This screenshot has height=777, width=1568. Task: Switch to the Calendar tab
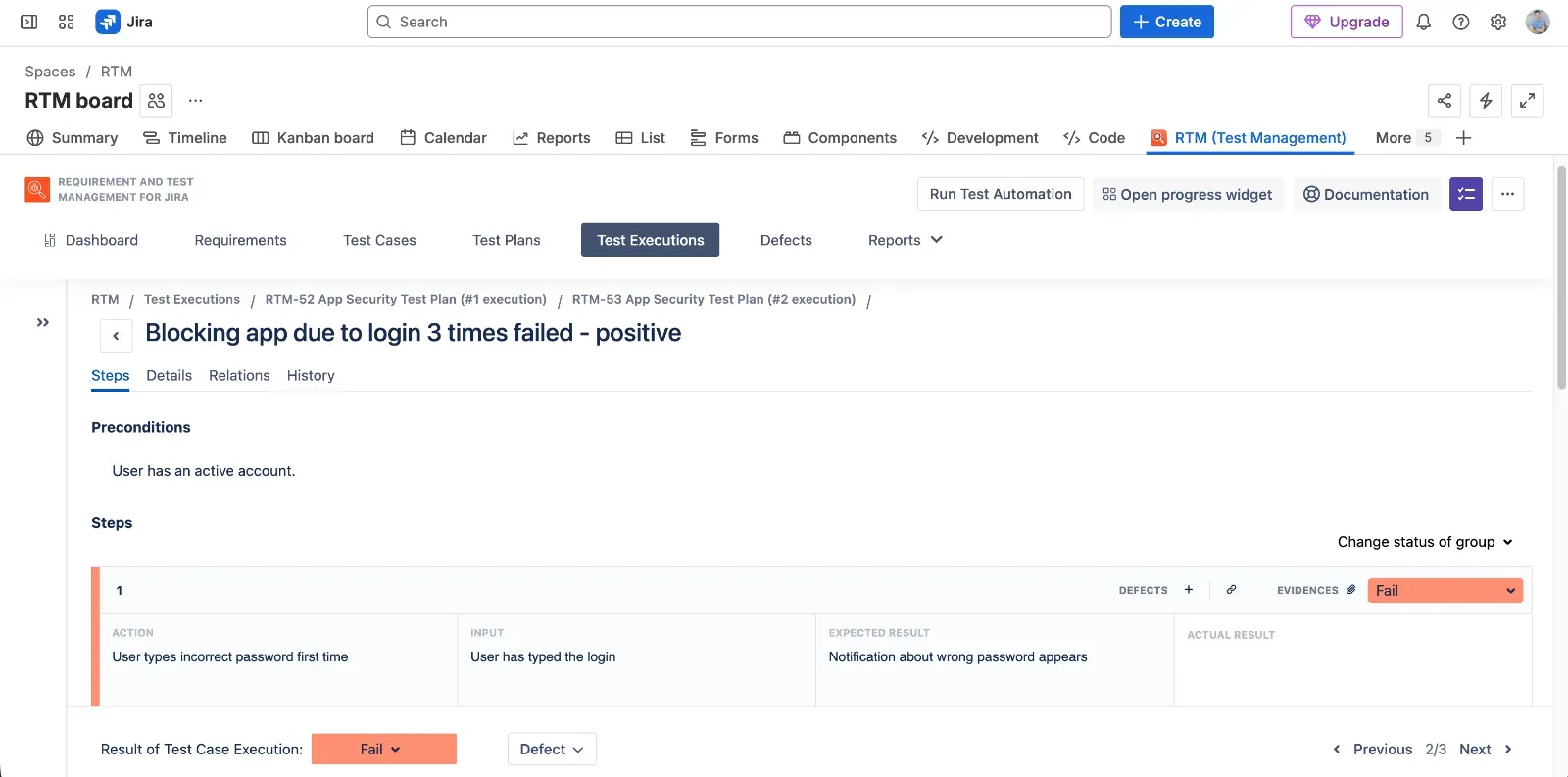(444, 138)
